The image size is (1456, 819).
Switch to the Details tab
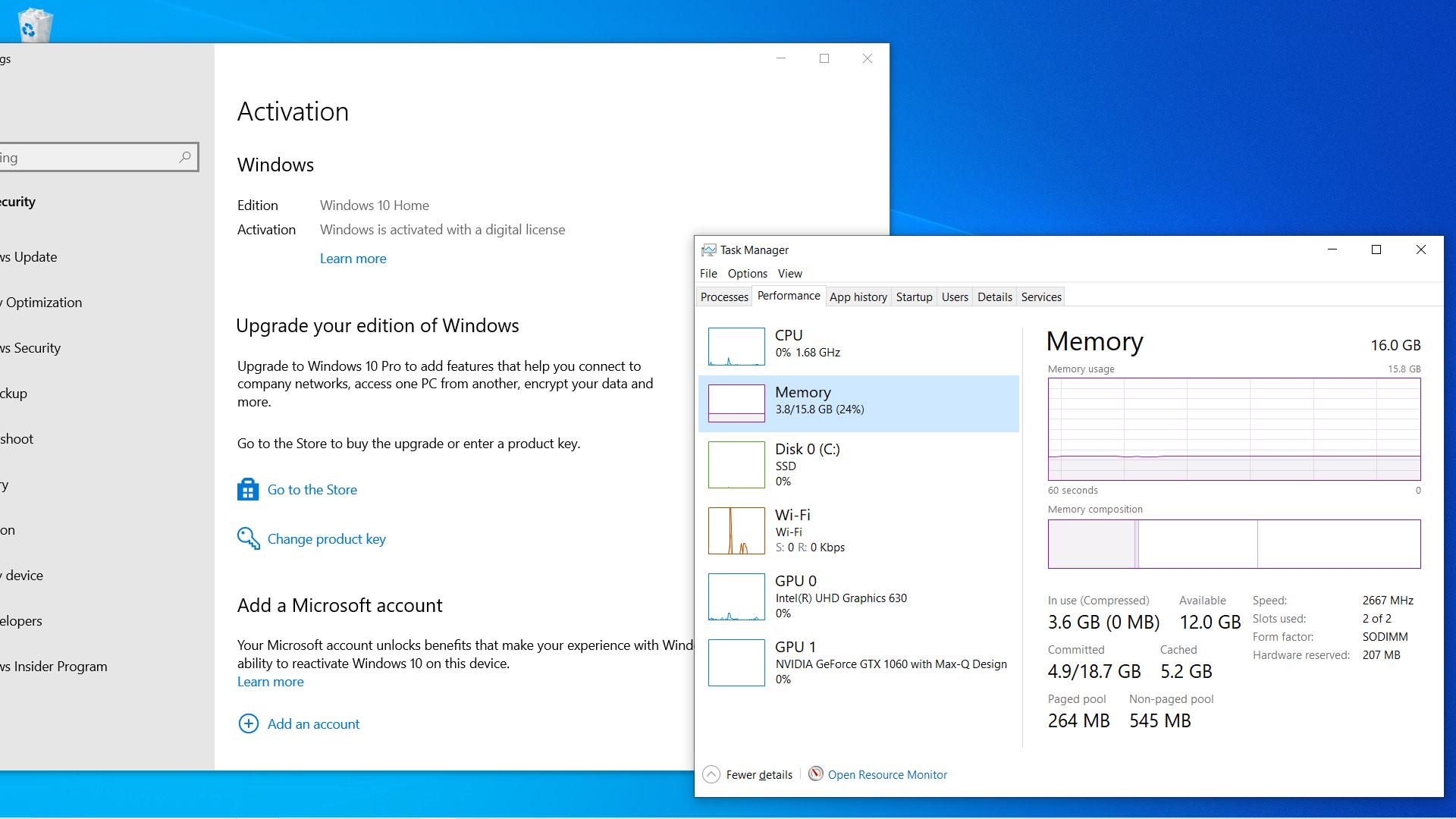tap(994, 297)
